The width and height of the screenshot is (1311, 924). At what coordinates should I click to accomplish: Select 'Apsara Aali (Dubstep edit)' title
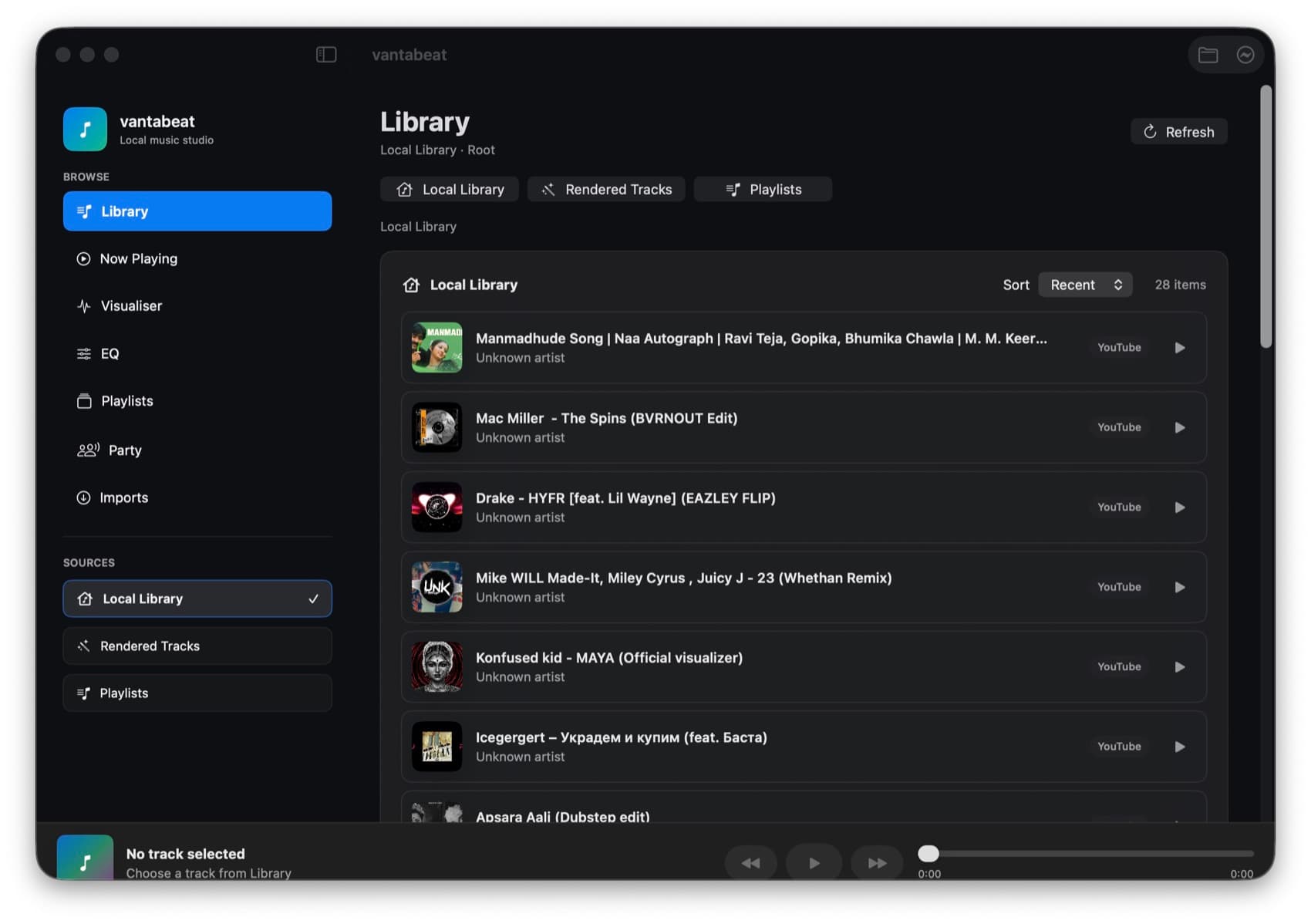(x=563, y=817)
